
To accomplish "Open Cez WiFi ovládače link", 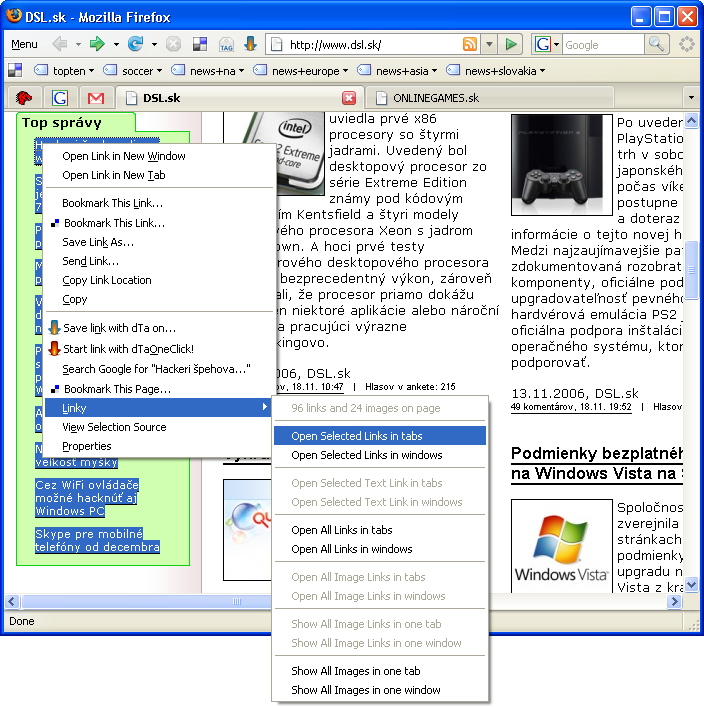I will tap(87, 498).
